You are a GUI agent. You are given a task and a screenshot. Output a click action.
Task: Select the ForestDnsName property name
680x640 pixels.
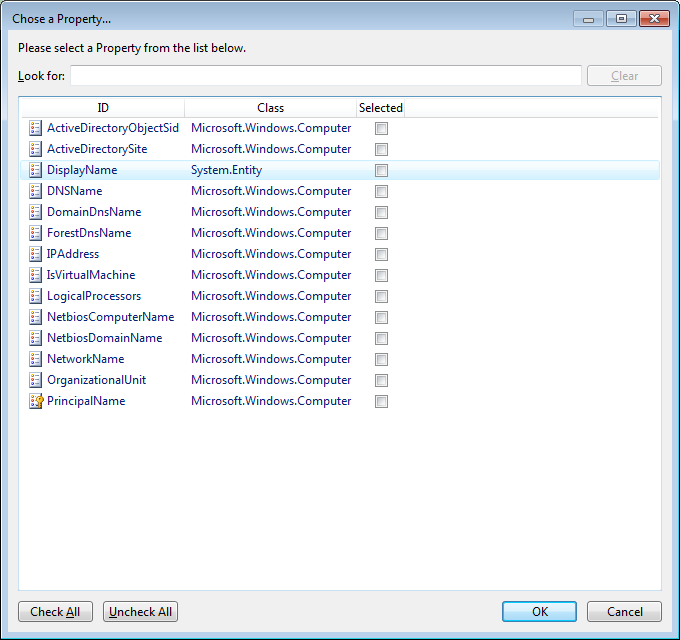(x=89, y=233)
